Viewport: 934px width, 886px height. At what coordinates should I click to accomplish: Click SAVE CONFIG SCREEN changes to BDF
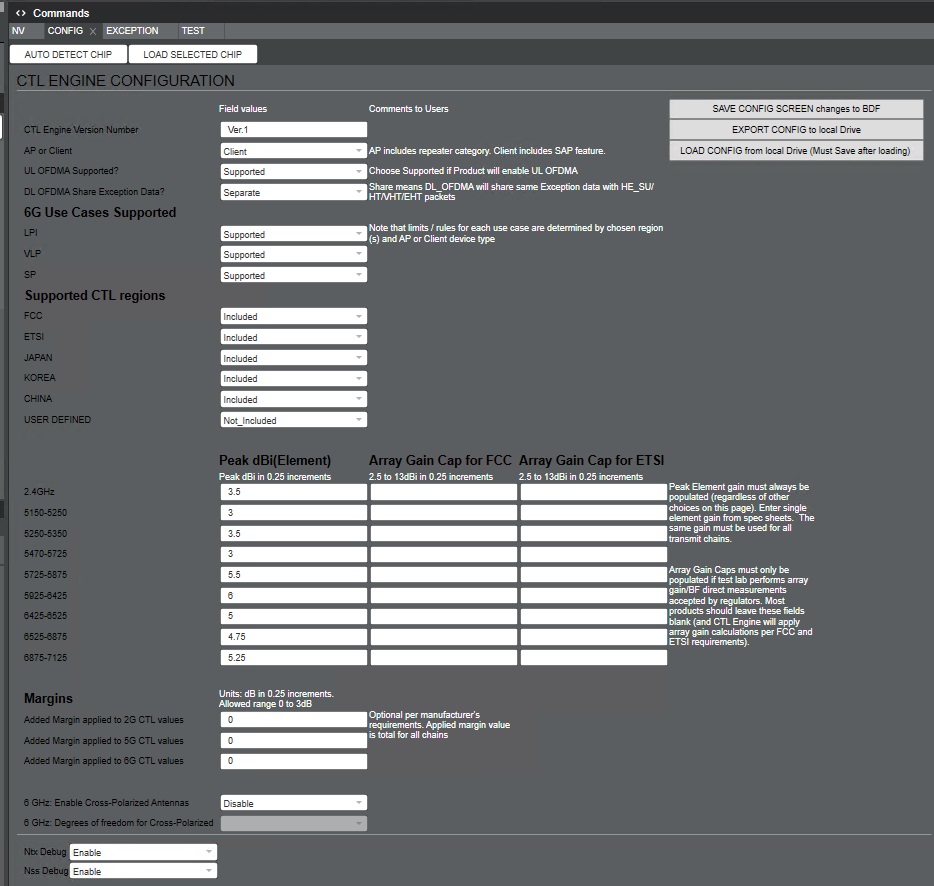[x=795, y=108]
